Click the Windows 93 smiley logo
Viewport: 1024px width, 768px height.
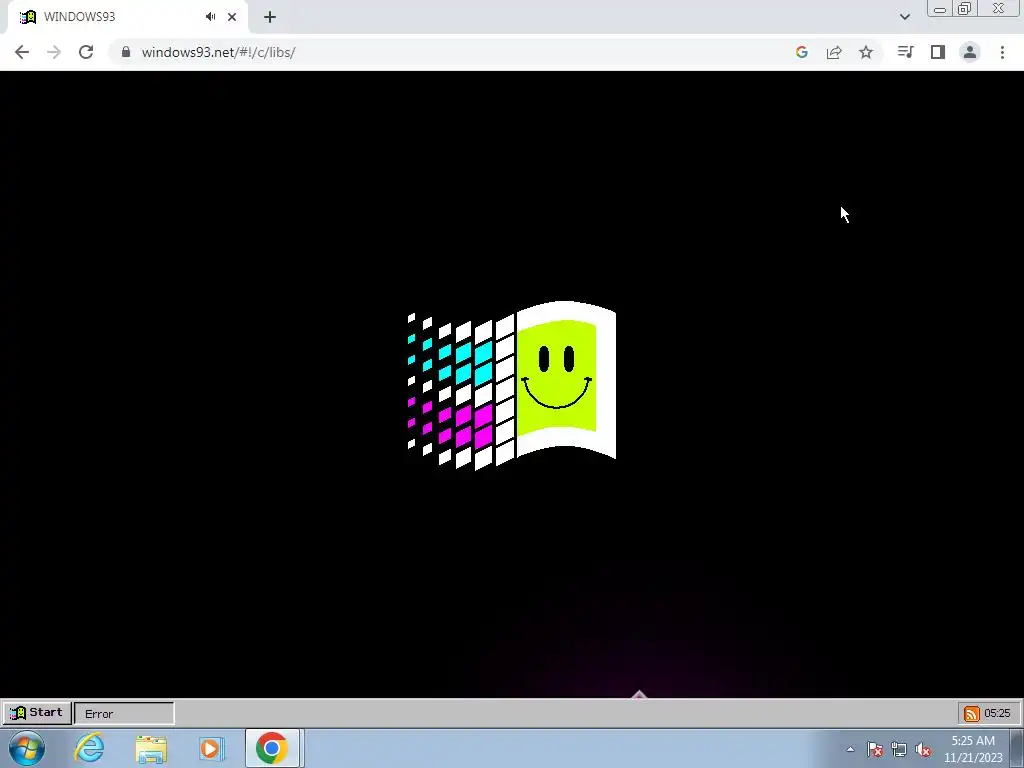511,385
